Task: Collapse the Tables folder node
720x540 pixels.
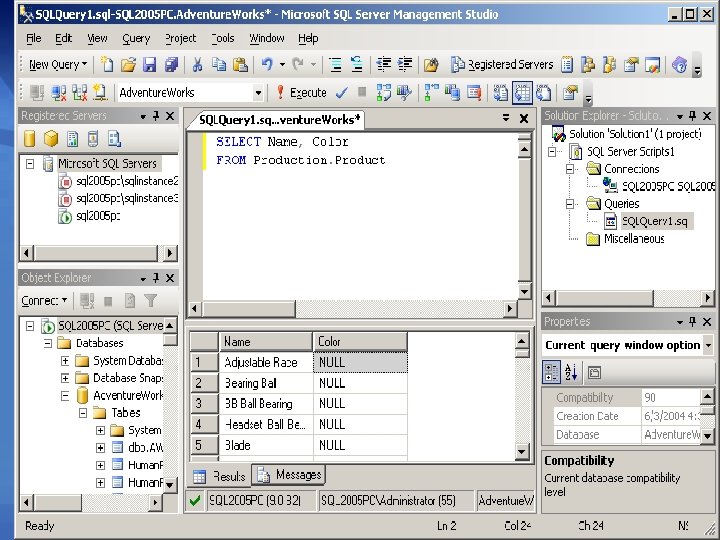Action: [x=83, y=413]
